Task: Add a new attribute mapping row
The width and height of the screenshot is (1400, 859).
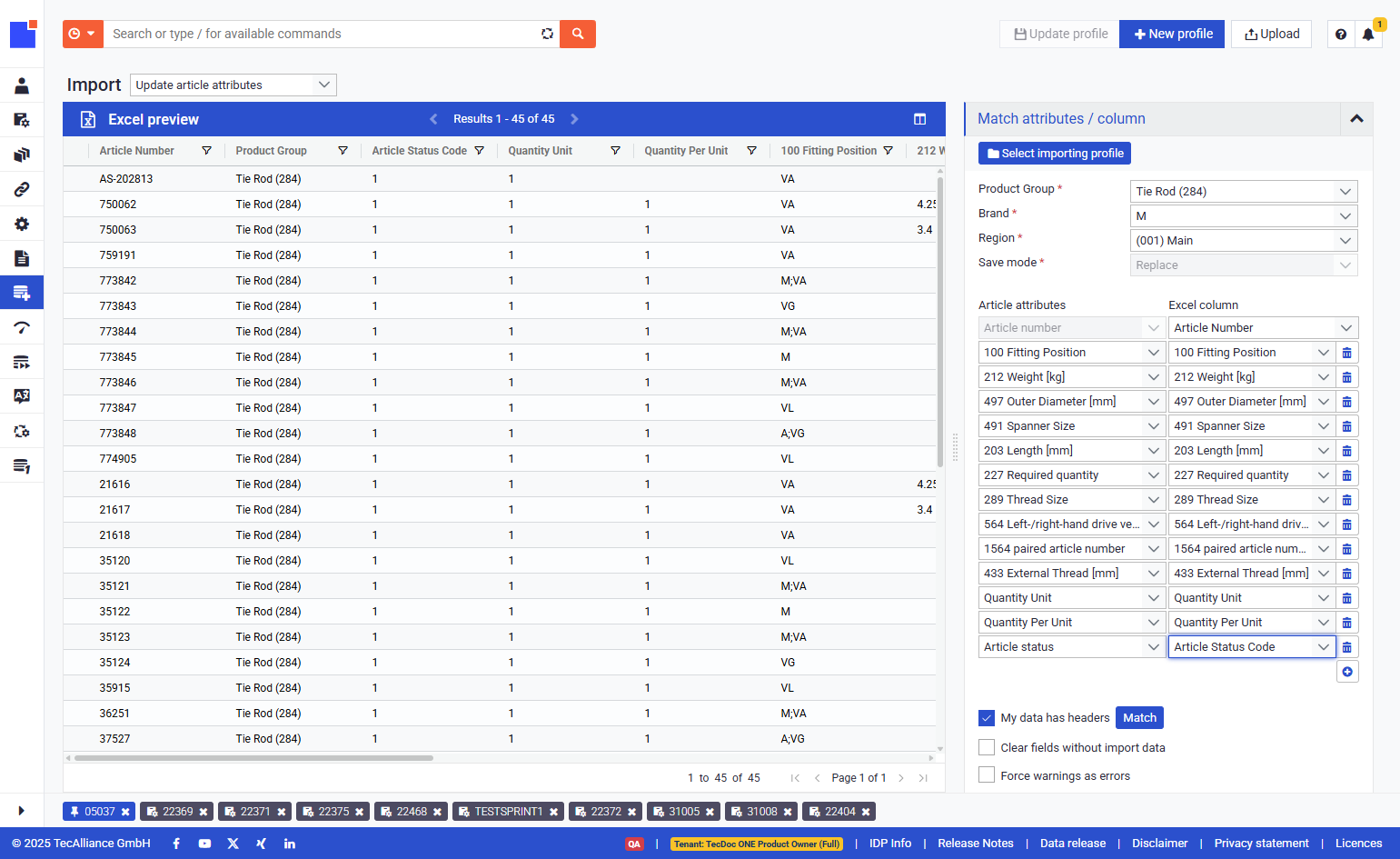Action: click(x=1347, y=672)
